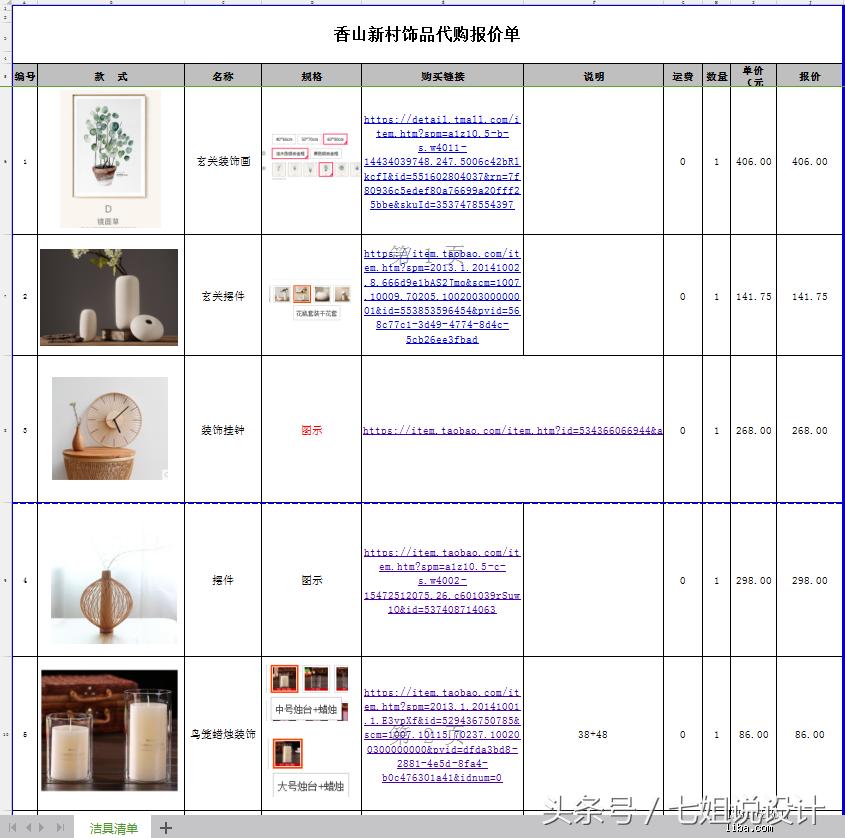Click the next-sheet navigation arrow

tap(42, 827)
